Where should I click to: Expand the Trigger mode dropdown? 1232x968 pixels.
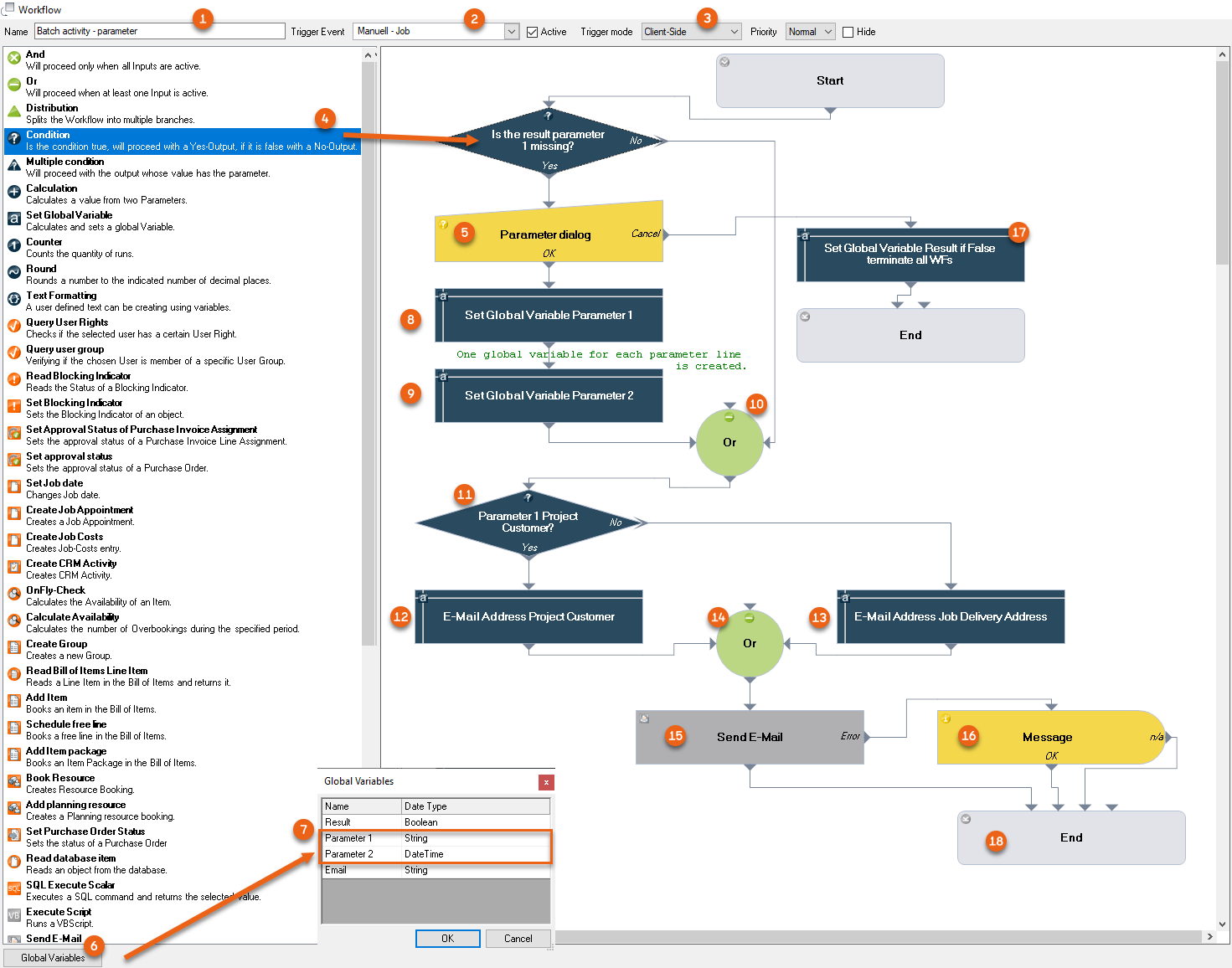pyautogui.click(x=735, y=32)
